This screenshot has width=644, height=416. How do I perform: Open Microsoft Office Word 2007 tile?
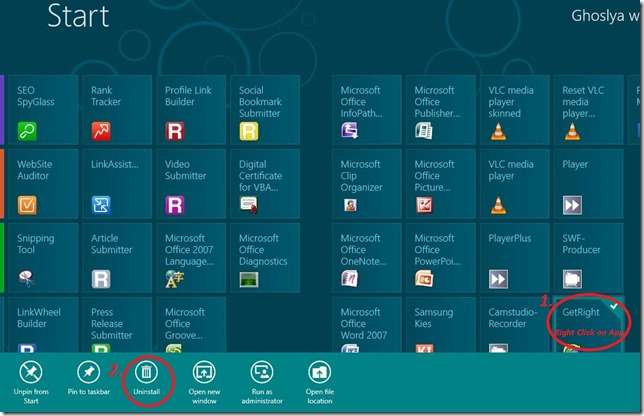(366, 324)
